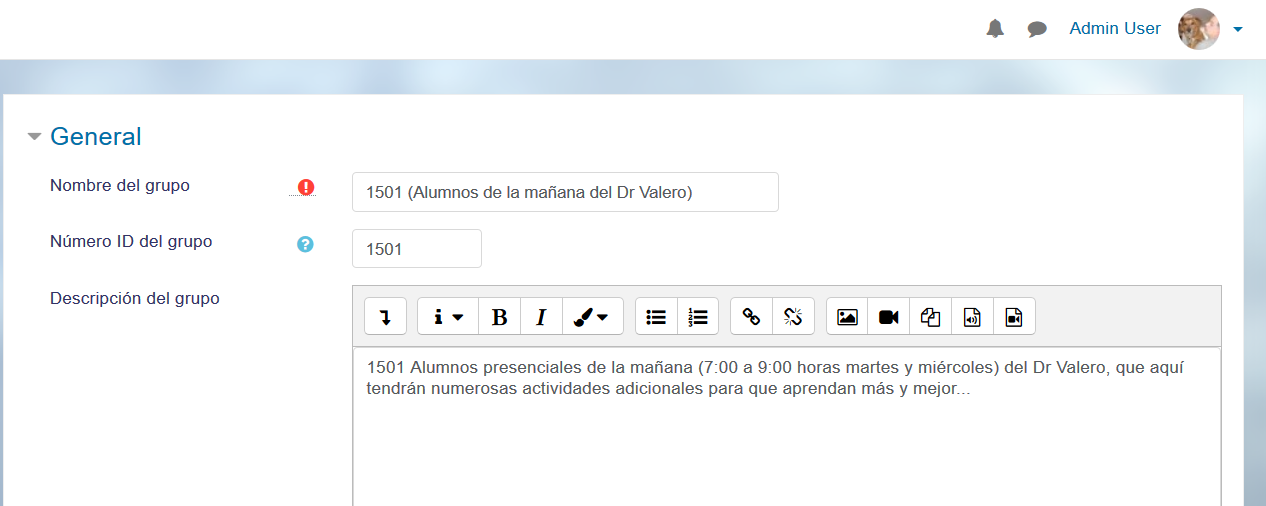
Task: Collapse the General section triangle
Action: (35, 137)
